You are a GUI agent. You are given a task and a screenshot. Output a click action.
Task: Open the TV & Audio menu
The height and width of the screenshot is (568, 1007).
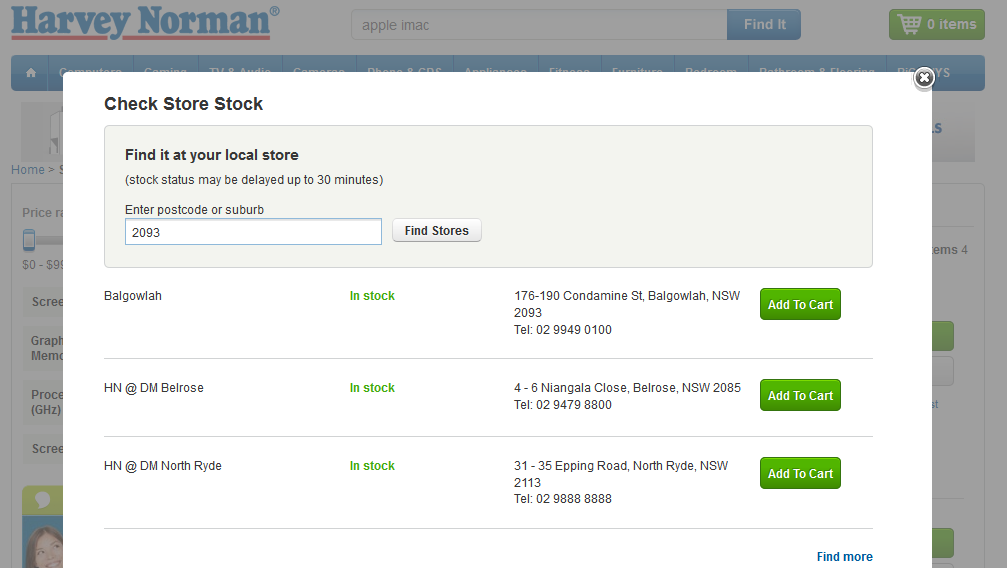tap(239, 72)
